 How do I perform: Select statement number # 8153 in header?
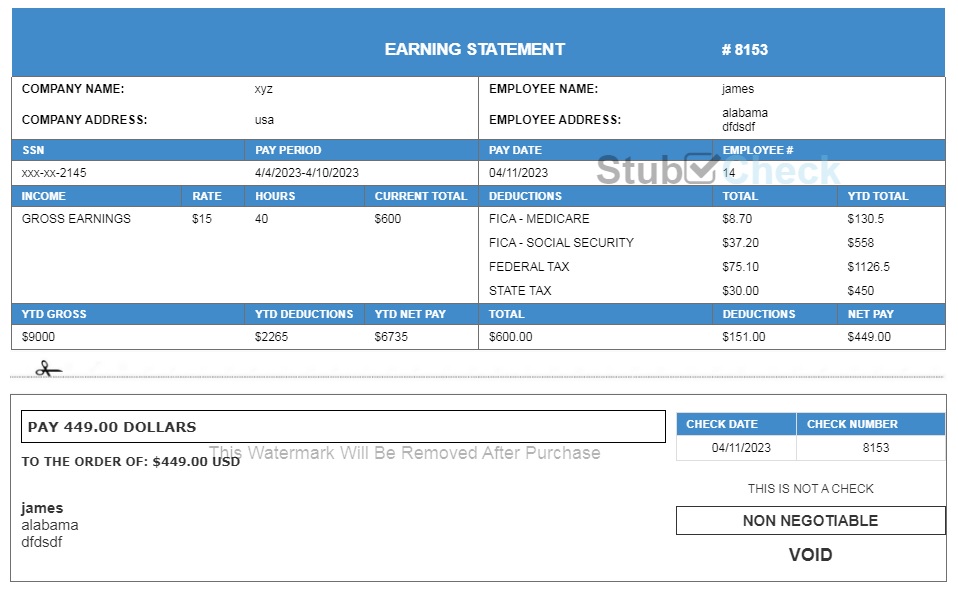(744, 50)
